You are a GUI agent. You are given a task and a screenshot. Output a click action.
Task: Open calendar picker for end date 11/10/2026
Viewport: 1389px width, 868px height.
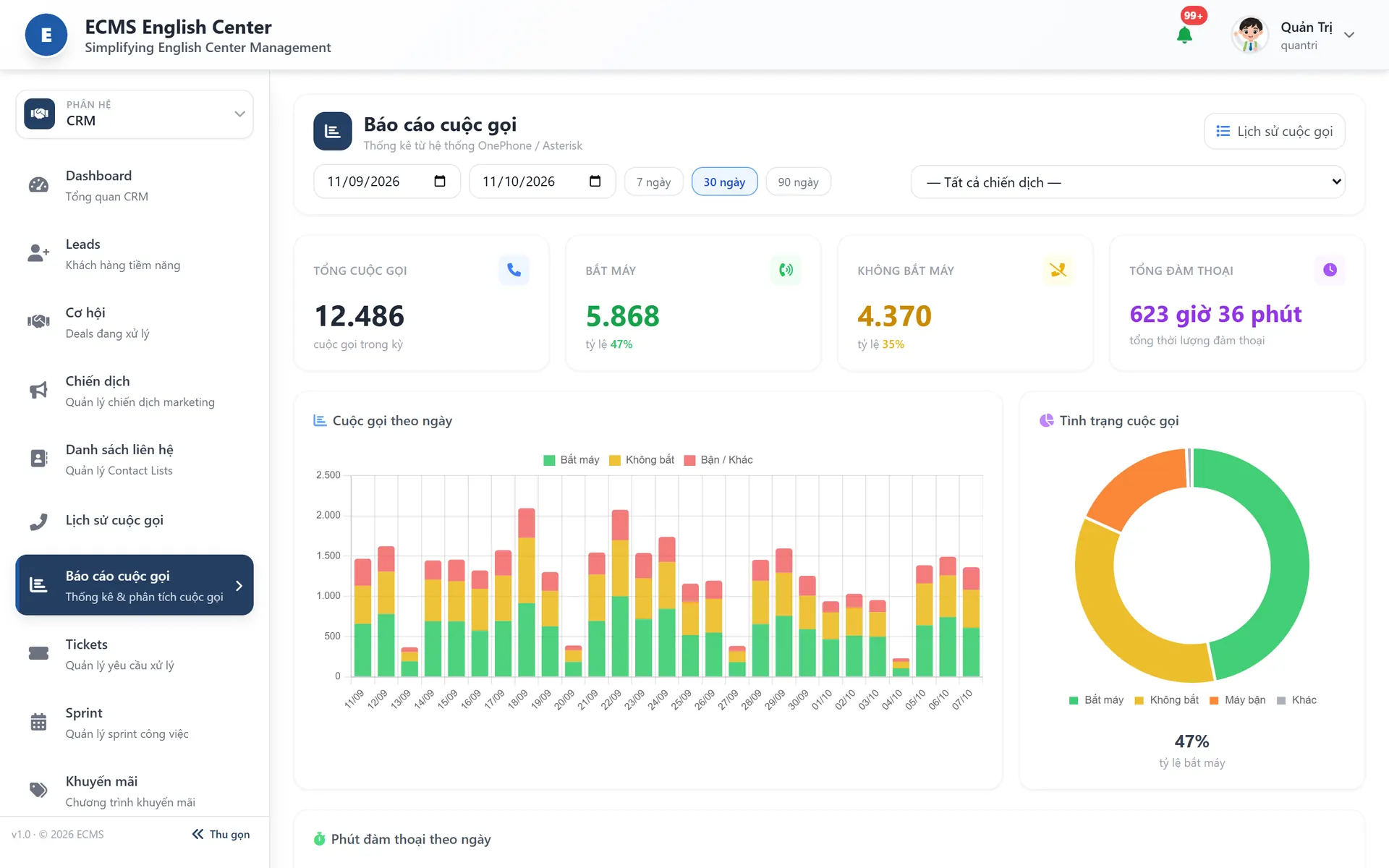[595, 181]
